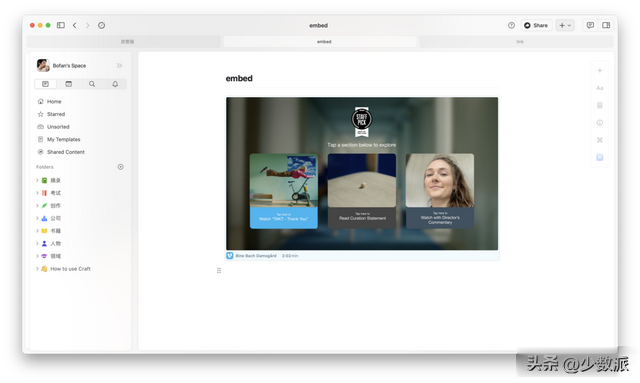Click the block drag handle below video
Screen dimensions: 640x383
219,270
